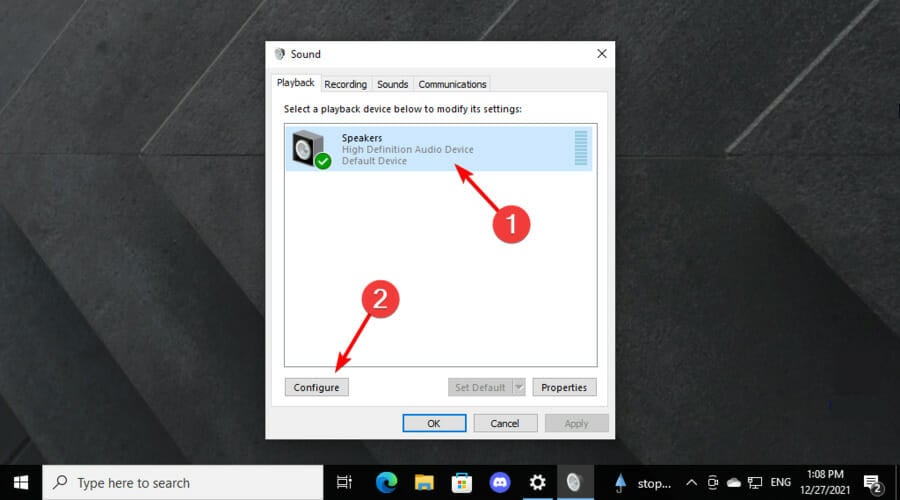Open the Windows Start menu

click(21, 483)
